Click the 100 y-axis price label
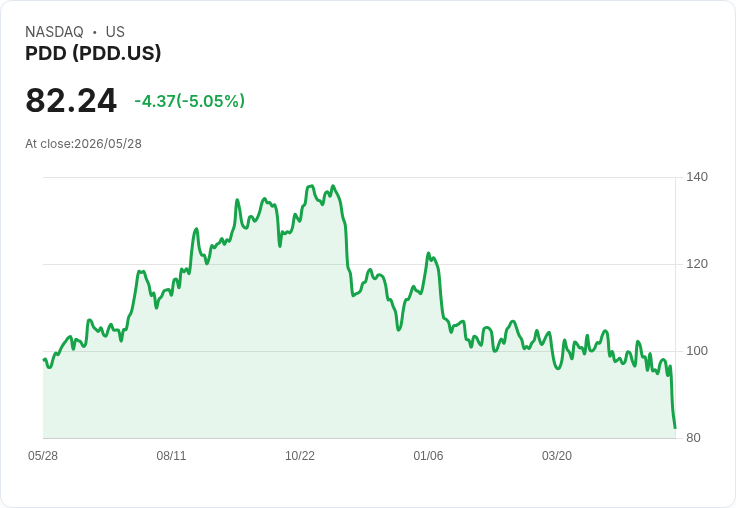The image size is (736, 508). [x=697, y=351]
